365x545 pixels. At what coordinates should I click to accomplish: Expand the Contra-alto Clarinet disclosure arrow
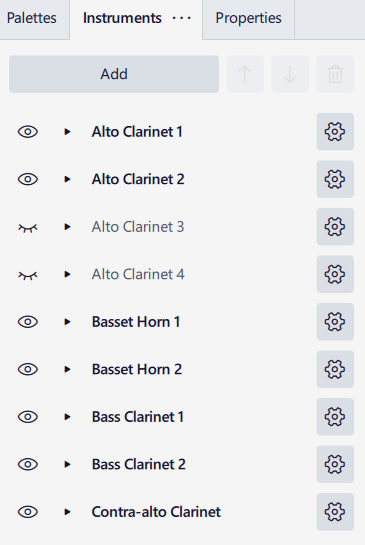tap(67, 512)
